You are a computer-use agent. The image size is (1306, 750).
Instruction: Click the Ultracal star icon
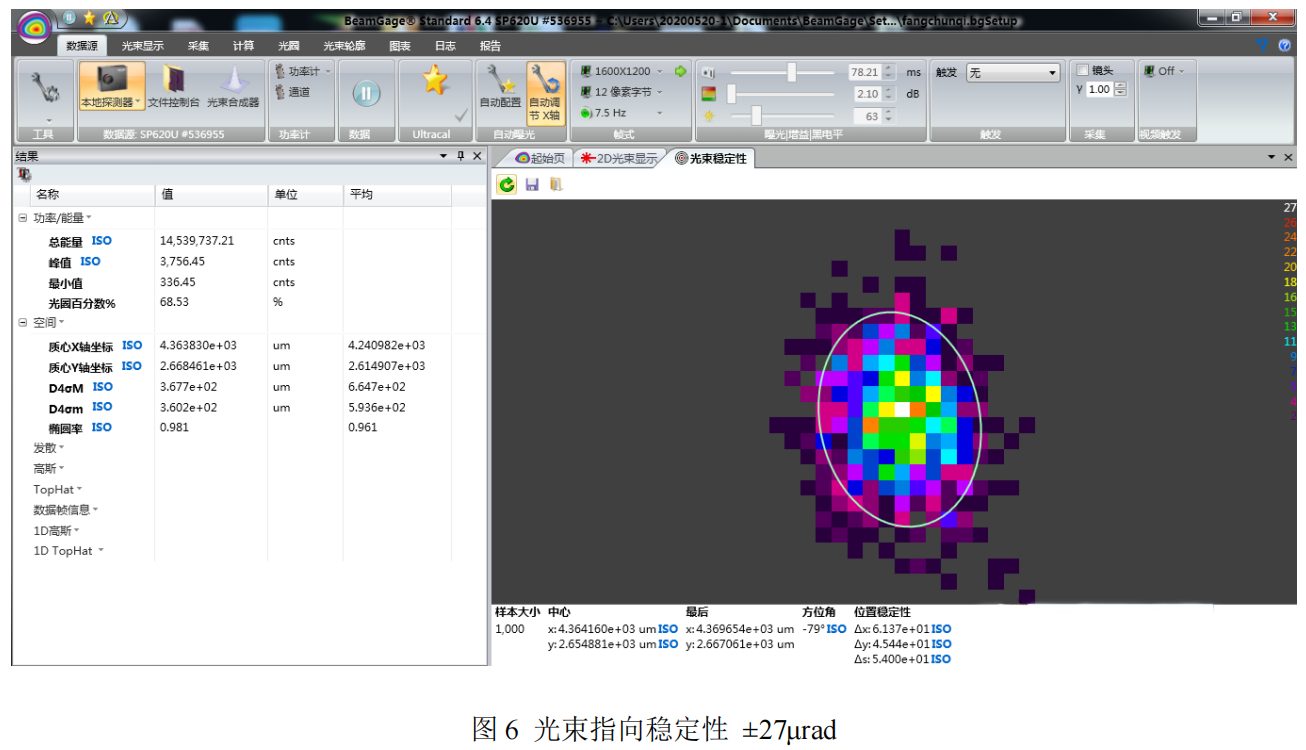point(434,81)
